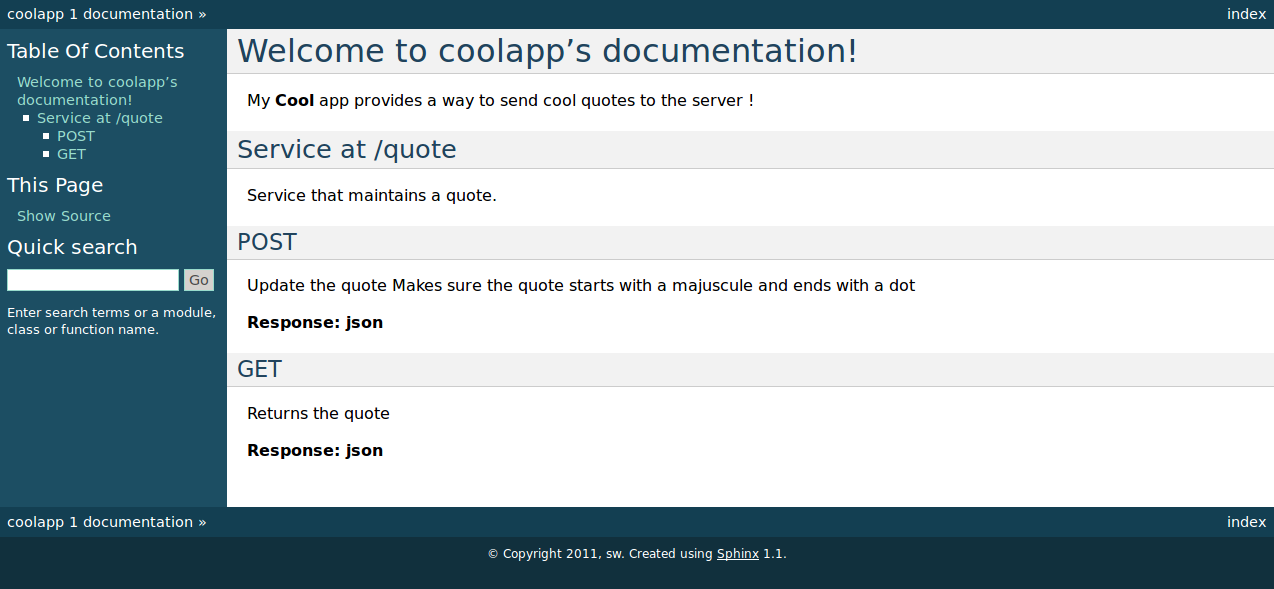This screenshot has height=589, width=1274.
Task: Open 'coolapp 1 documentation' link in bottom bar
Action: 100,522
